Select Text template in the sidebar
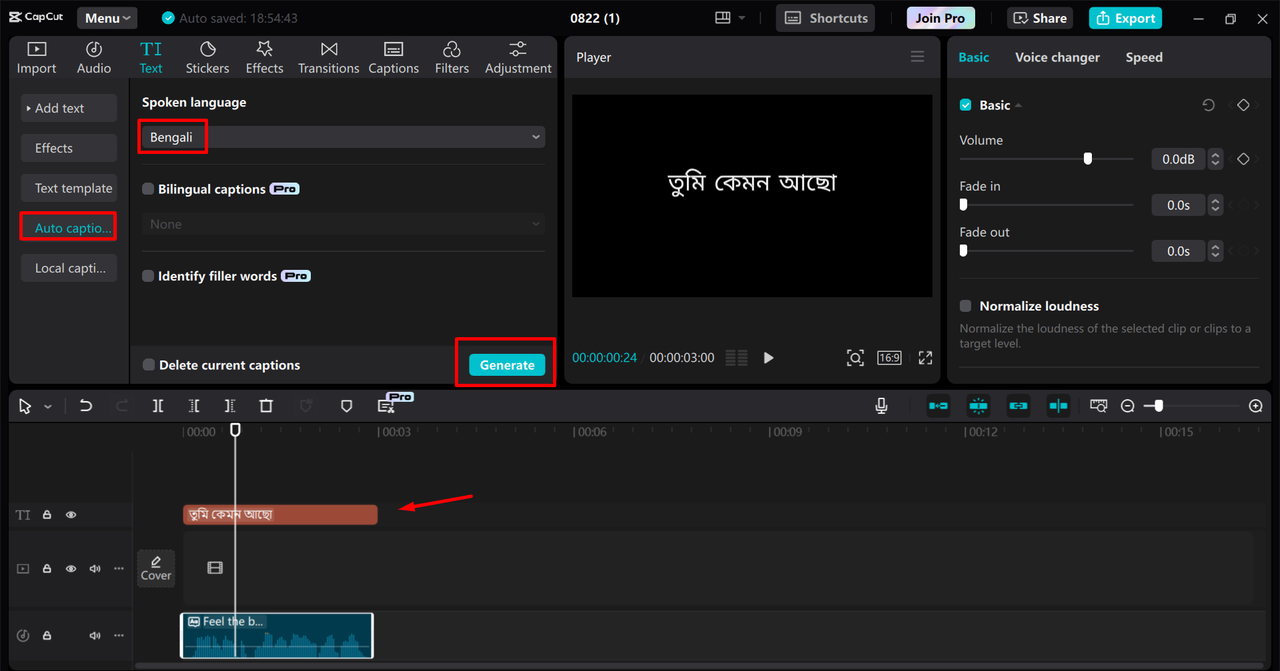Screen dimensions: 1280x671 69,188
